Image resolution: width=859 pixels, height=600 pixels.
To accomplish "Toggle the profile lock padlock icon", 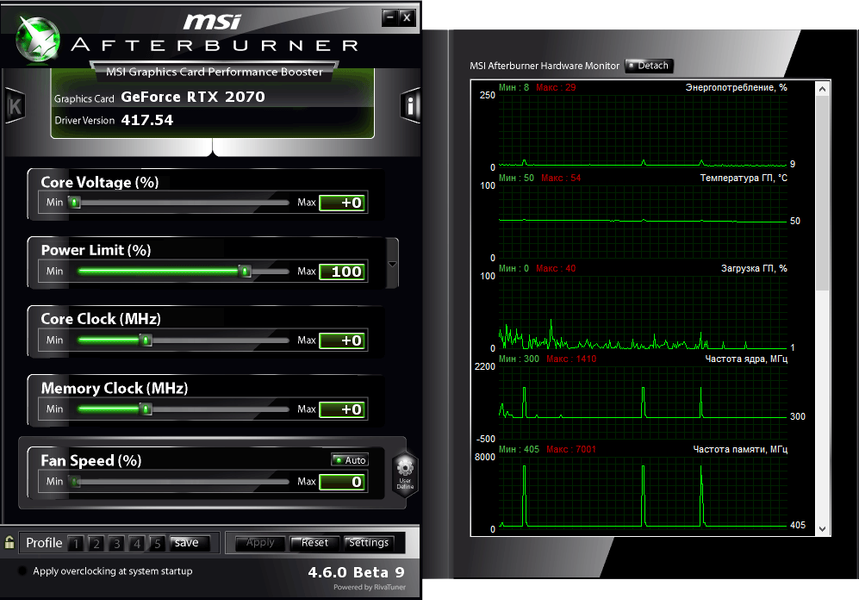I will (9, 542).
